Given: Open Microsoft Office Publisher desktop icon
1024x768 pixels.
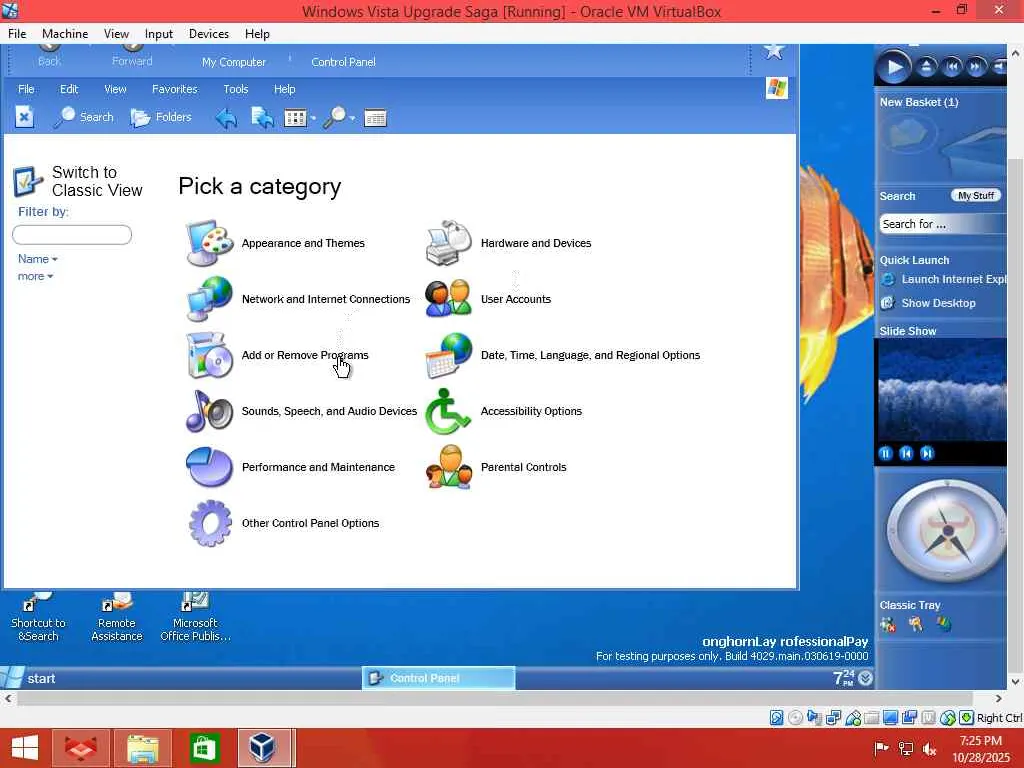Looking at the screenshot, I should 195,617.
